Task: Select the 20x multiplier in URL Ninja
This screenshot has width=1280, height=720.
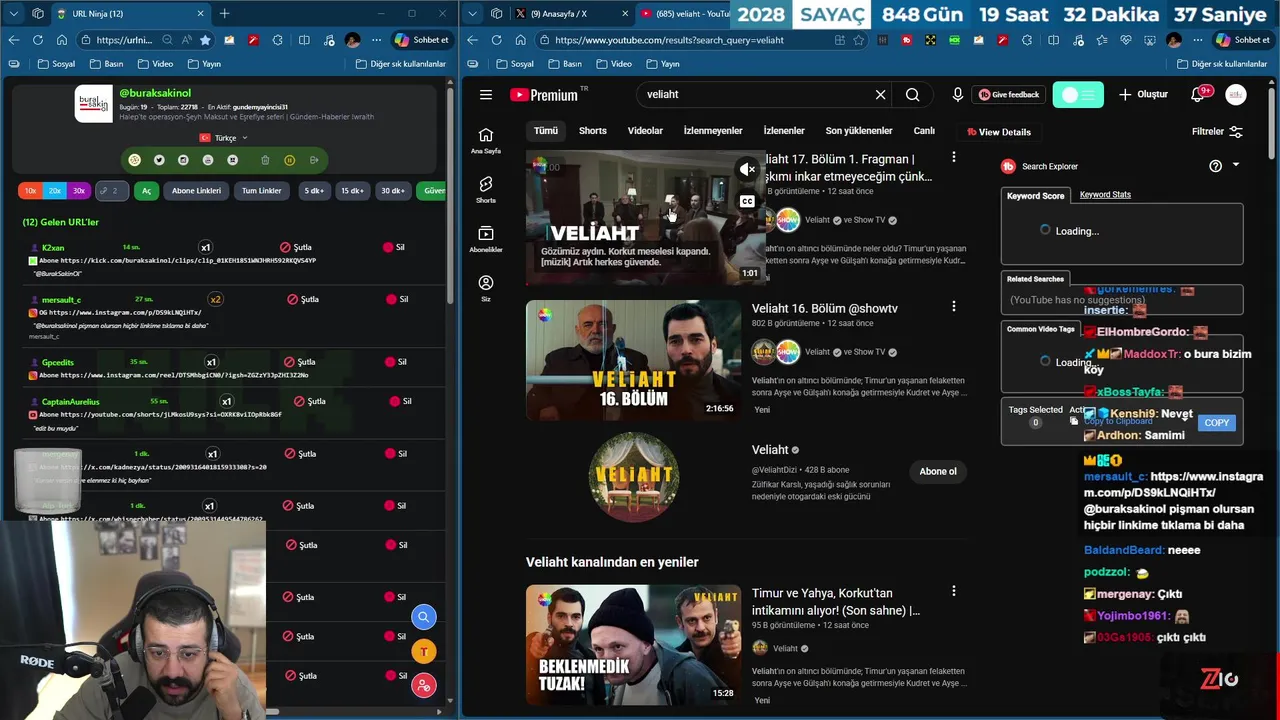Action: click(55, 190)
